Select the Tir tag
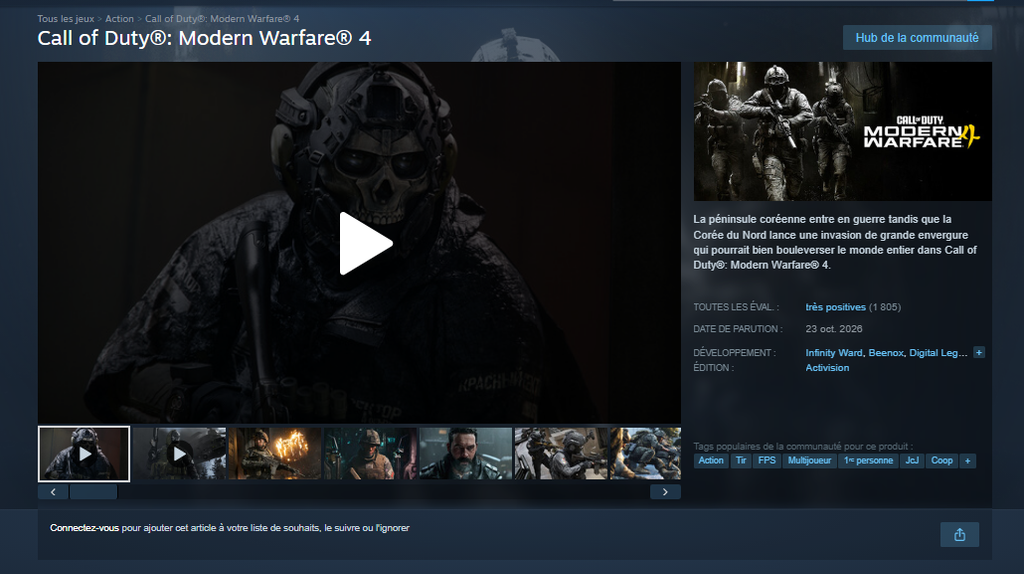The image size is (1024, 574). click(x=741, y=461)
